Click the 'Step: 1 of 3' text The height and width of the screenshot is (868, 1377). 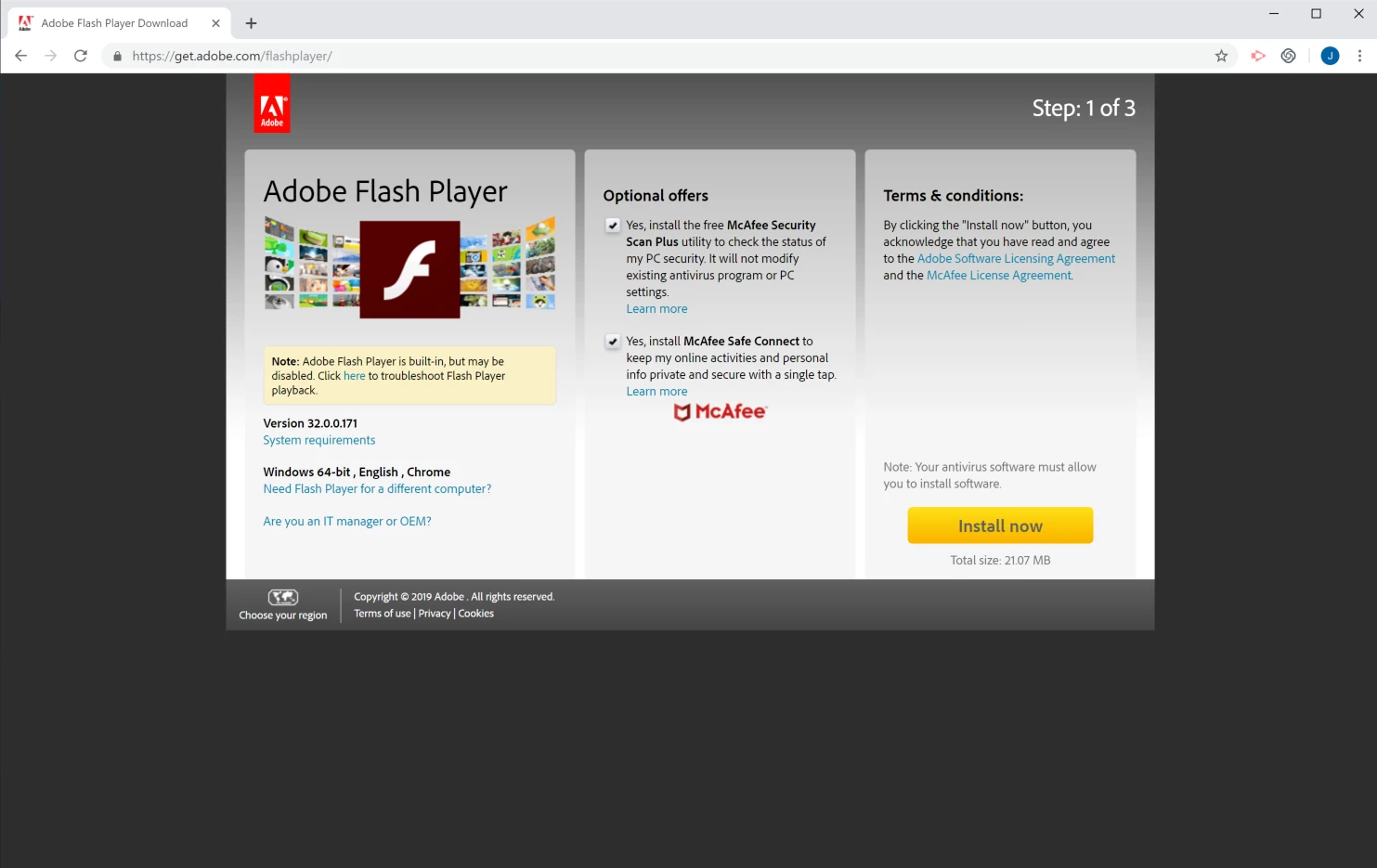tap(1084, 108)
